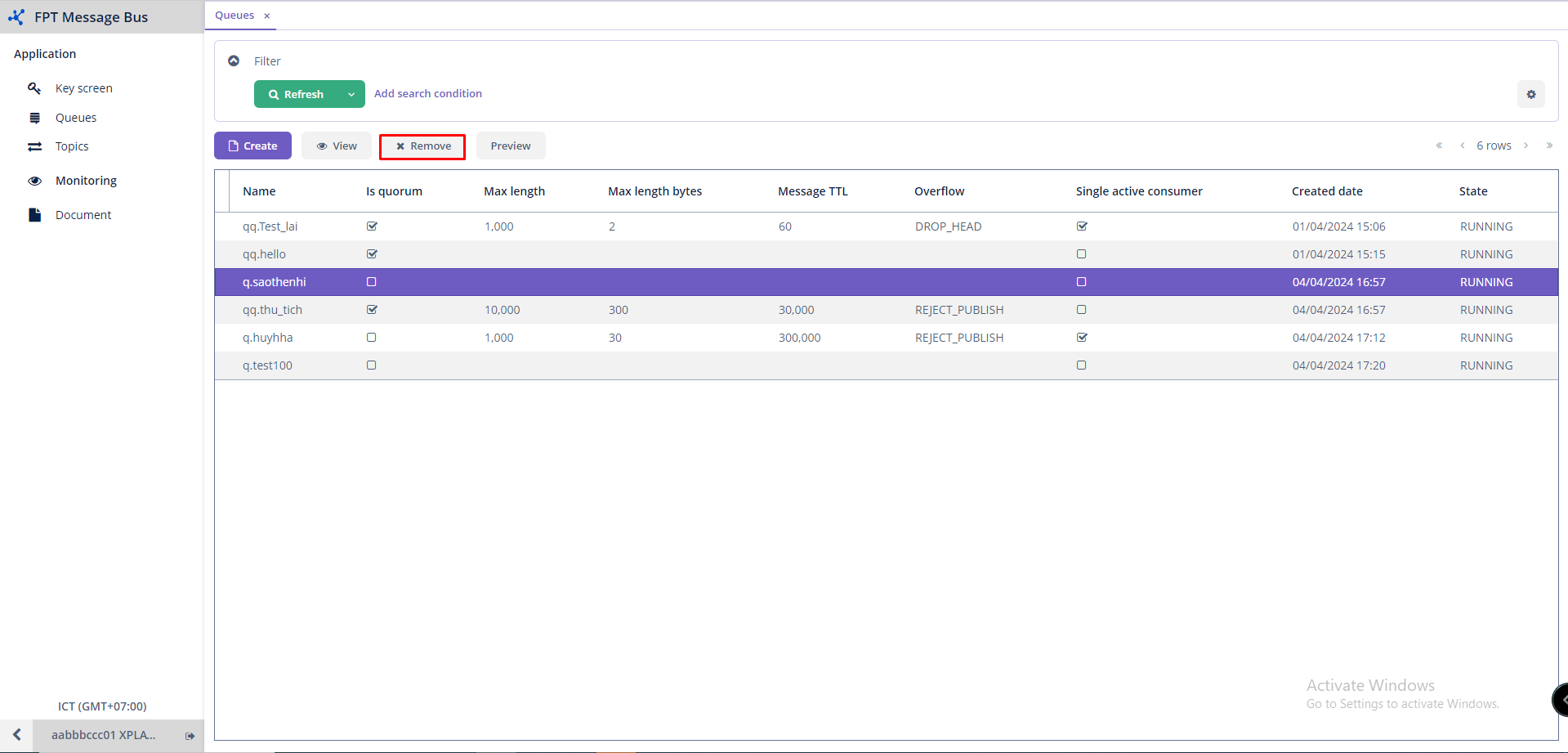Go to the last page of rows

[1549, 146]
